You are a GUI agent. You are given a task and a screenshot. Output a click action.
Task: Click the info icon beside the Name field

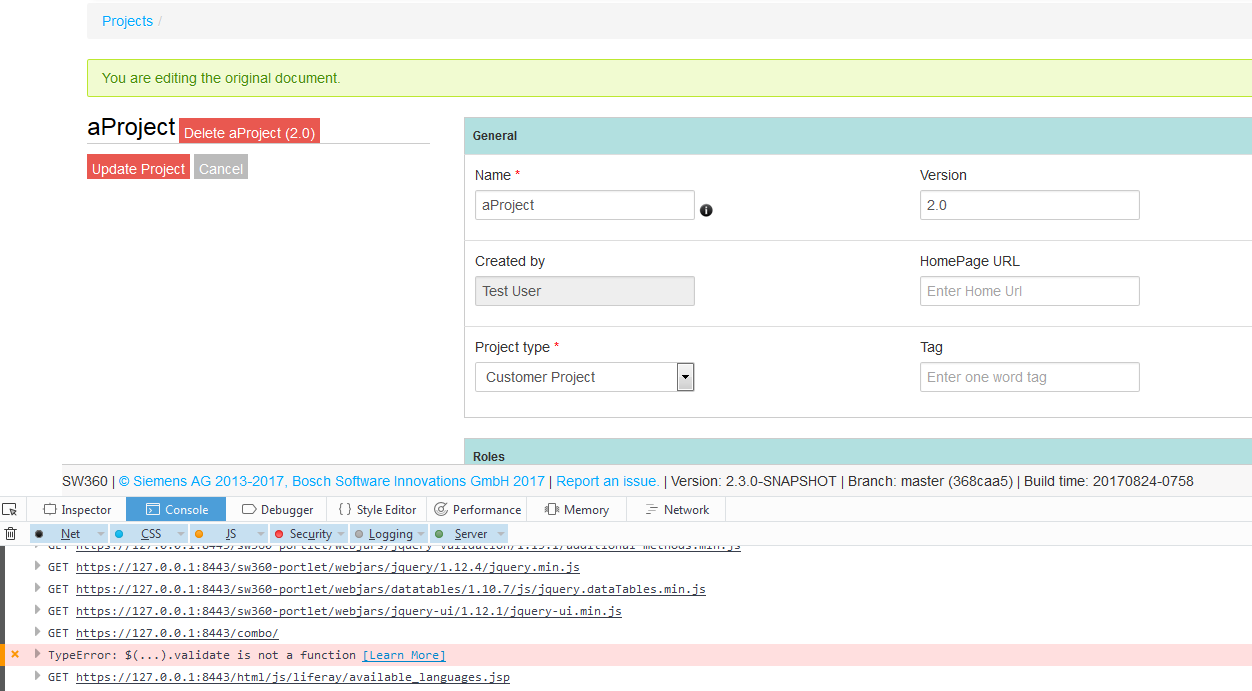706,210
